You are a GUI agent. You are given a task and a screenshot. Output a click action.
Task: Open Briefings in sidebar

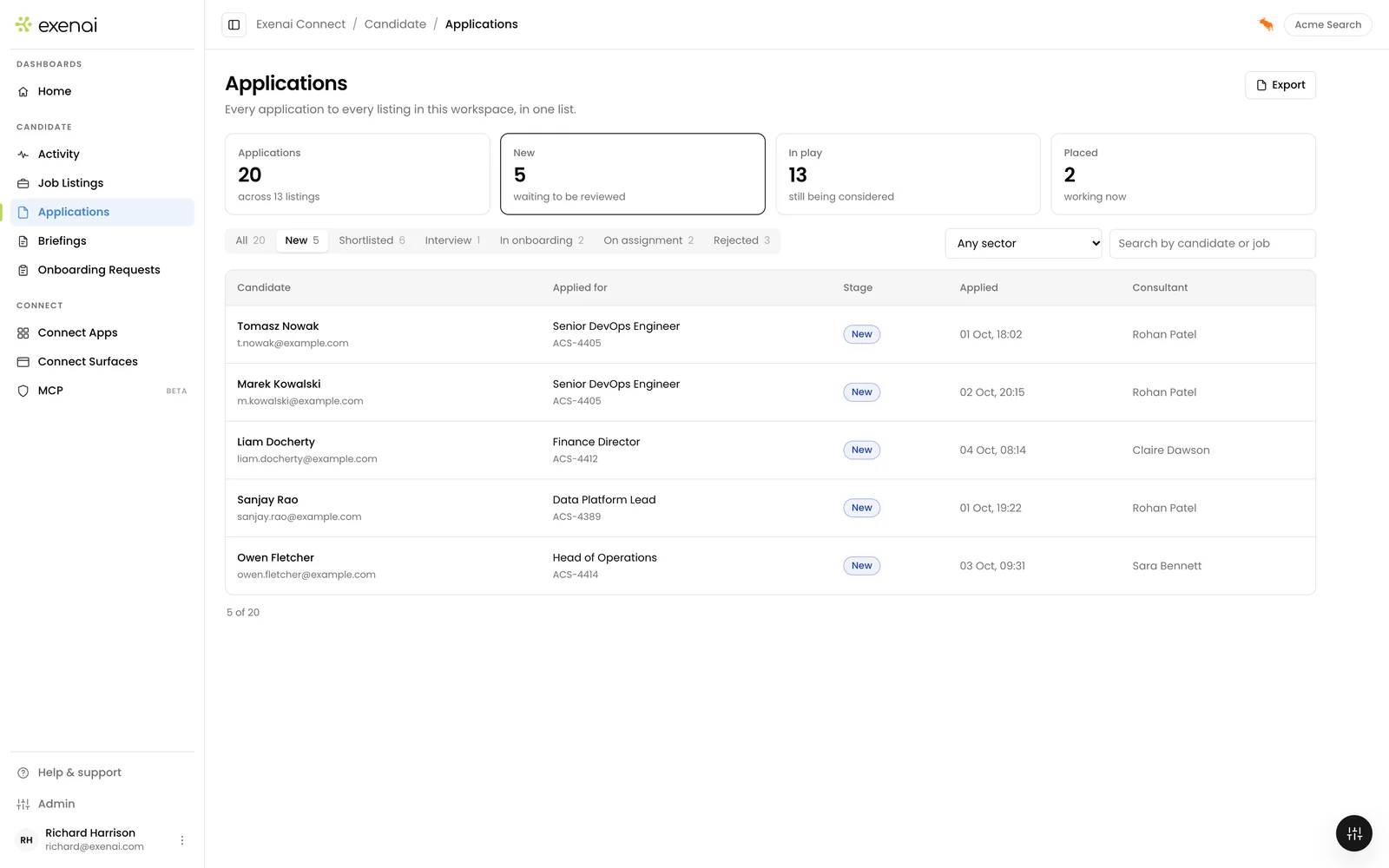[x=102, y=241]
